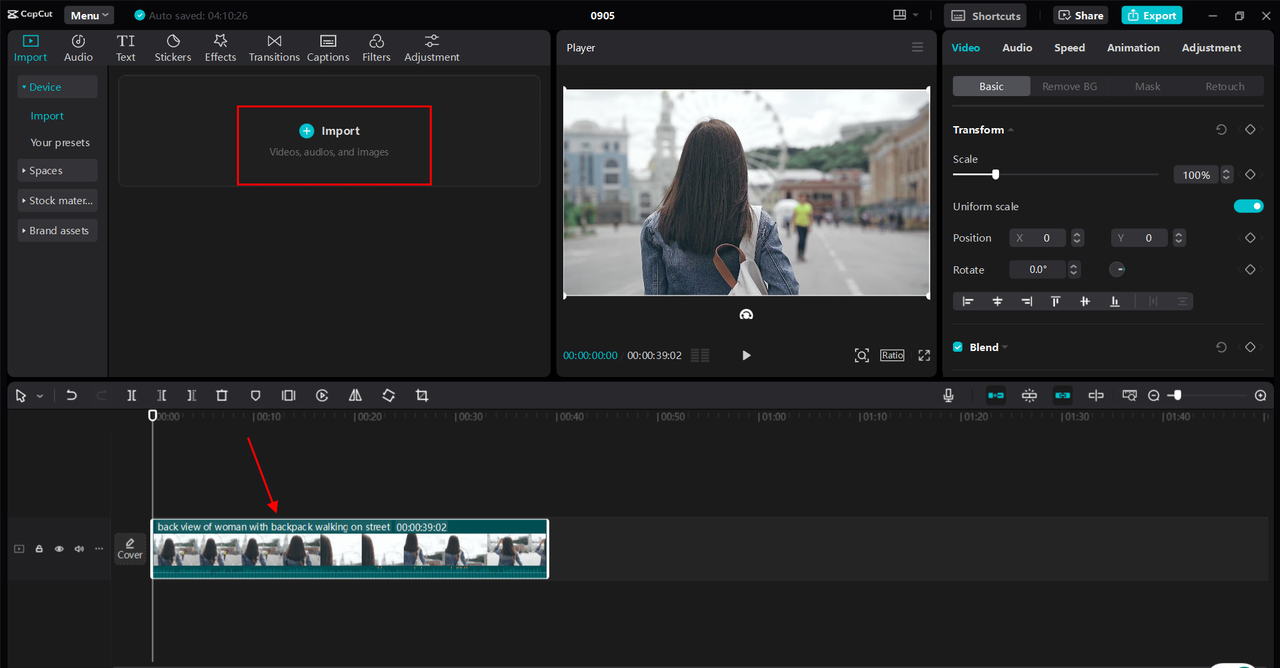Select the Mask sub-tab

[1147, 86]
